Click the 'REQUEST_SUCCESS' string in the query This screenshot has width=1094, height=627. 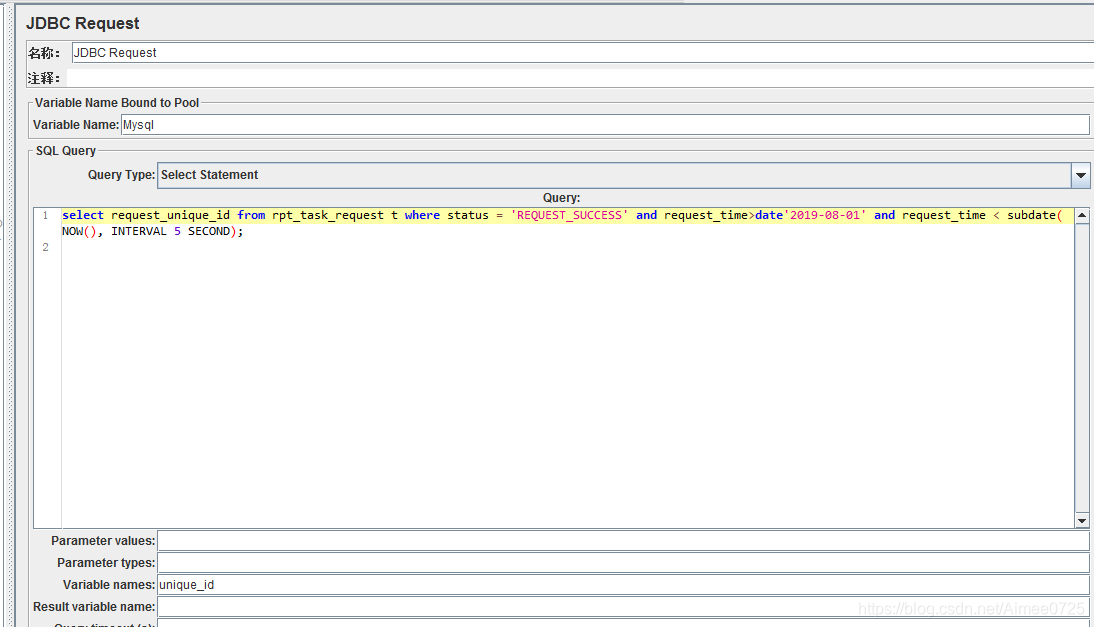[x=569, y=216]
